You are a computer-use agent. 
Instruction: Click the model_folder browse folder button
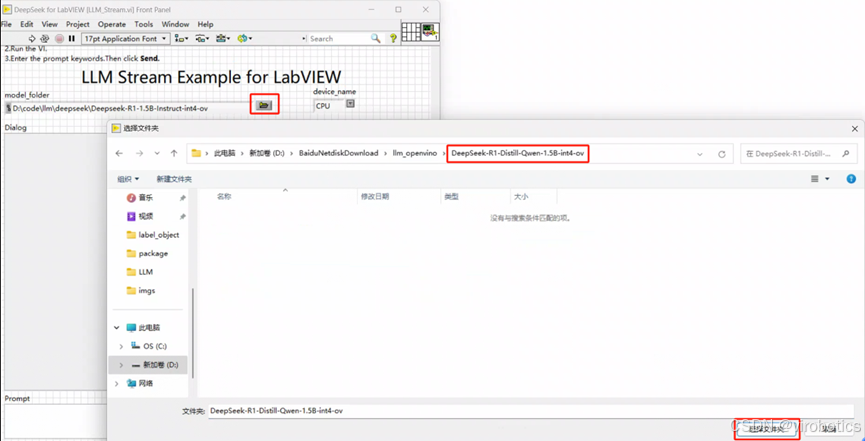coord(264,105)
